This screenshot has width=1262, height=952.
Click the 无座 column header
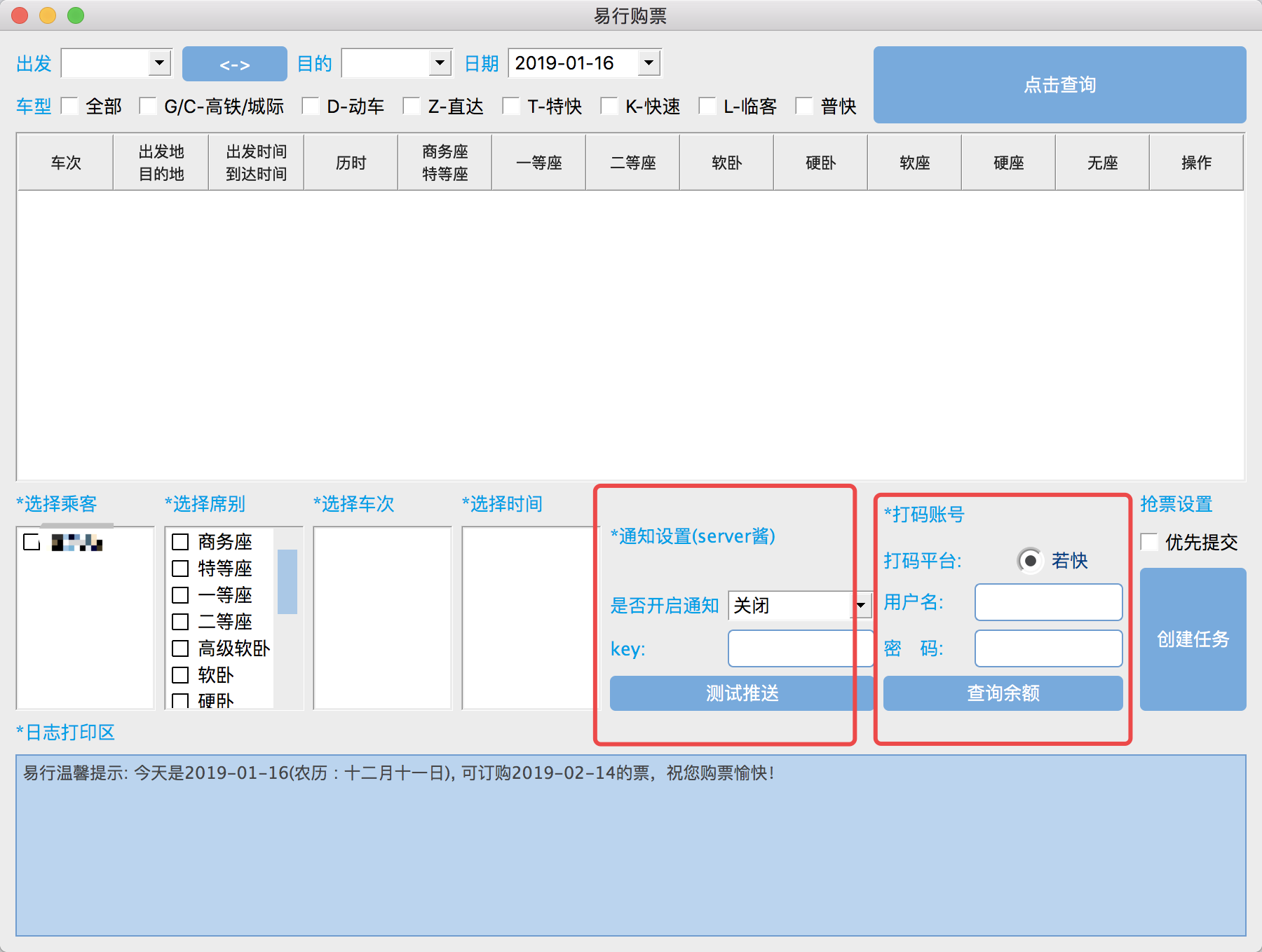pos(1103,163)
